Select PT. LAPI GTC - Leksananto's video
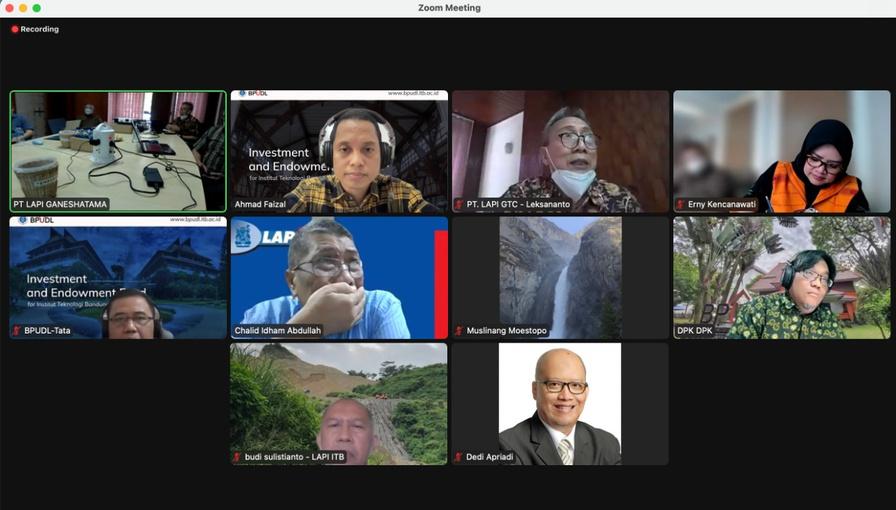This screenshot has height=510, width=896. pyautogui.click(x=560, y=152)
